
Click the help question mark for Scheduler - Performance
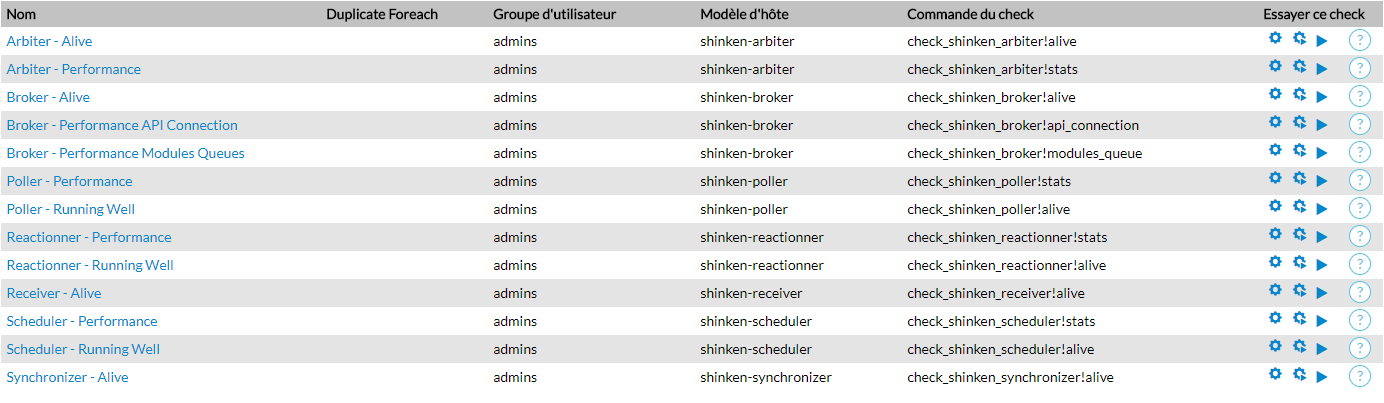click(1359, 321)
